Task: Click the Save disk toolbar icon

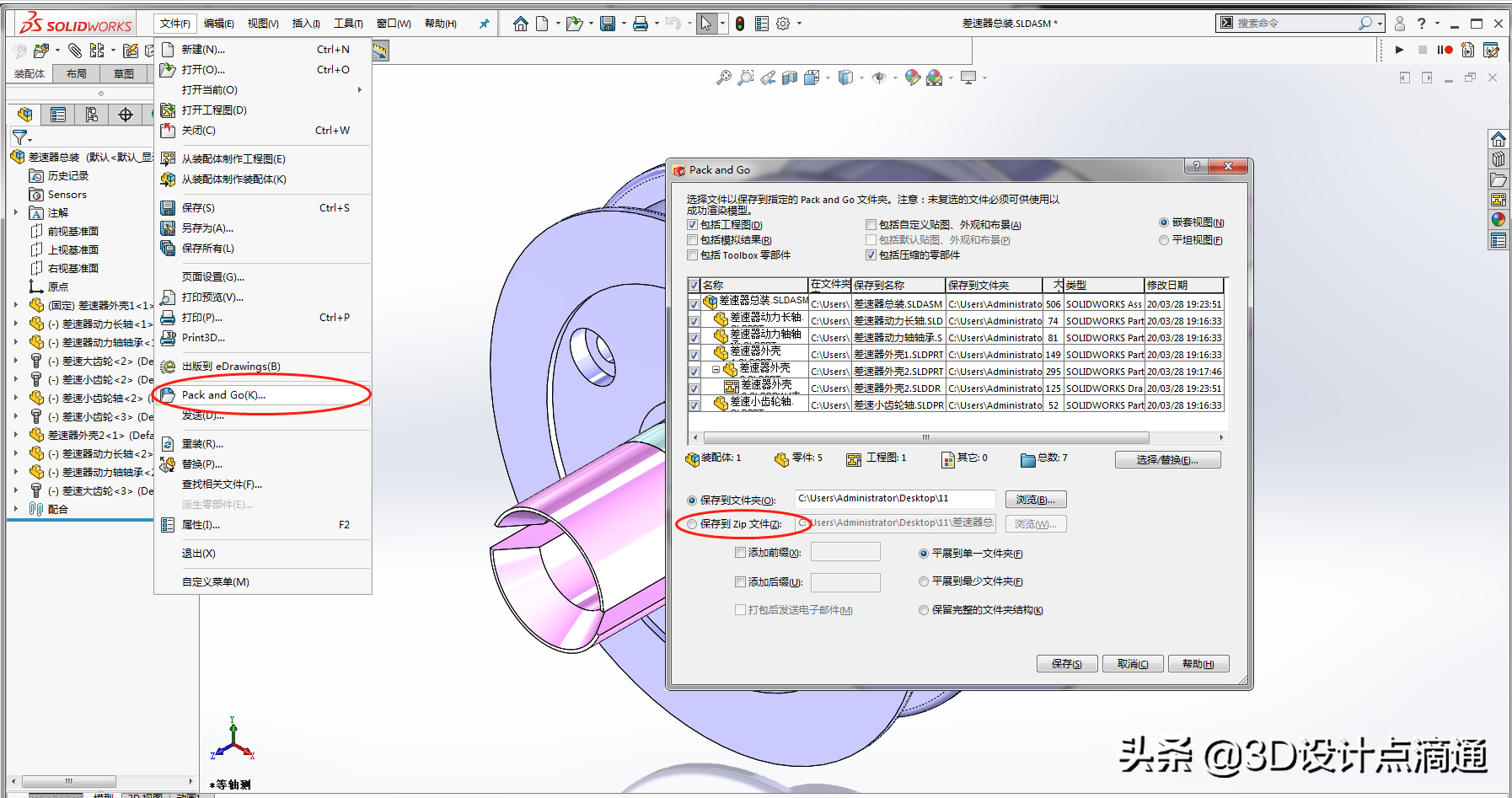Action: pyautogui.click(x=607, y=24)
